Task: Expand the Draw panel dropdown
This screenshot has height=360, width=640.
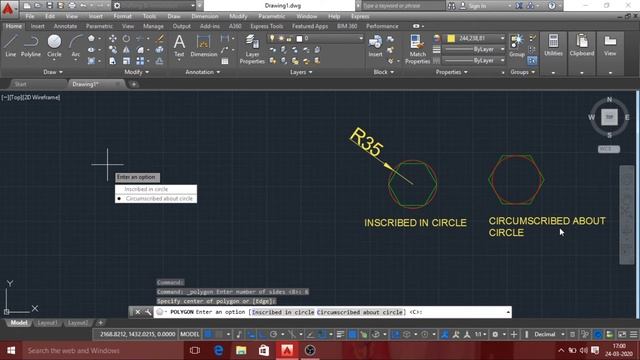Action: (x=53, y=72)
